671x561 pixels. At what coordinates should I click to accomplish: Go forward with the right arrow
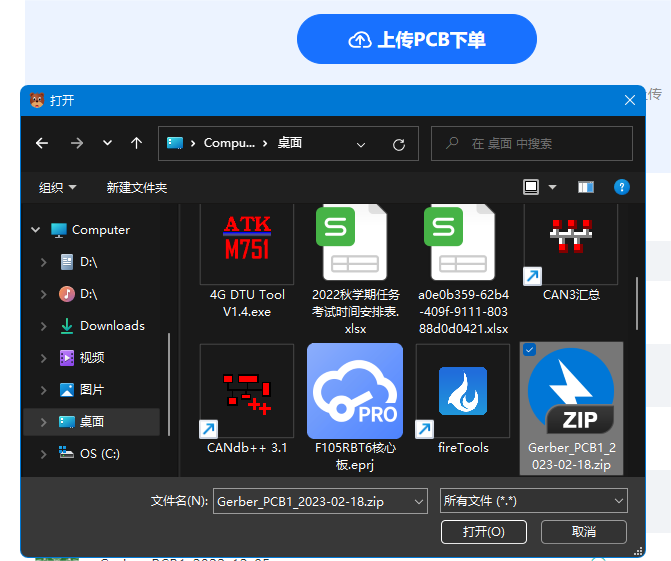pyautogui.click(x=77, y=143)
